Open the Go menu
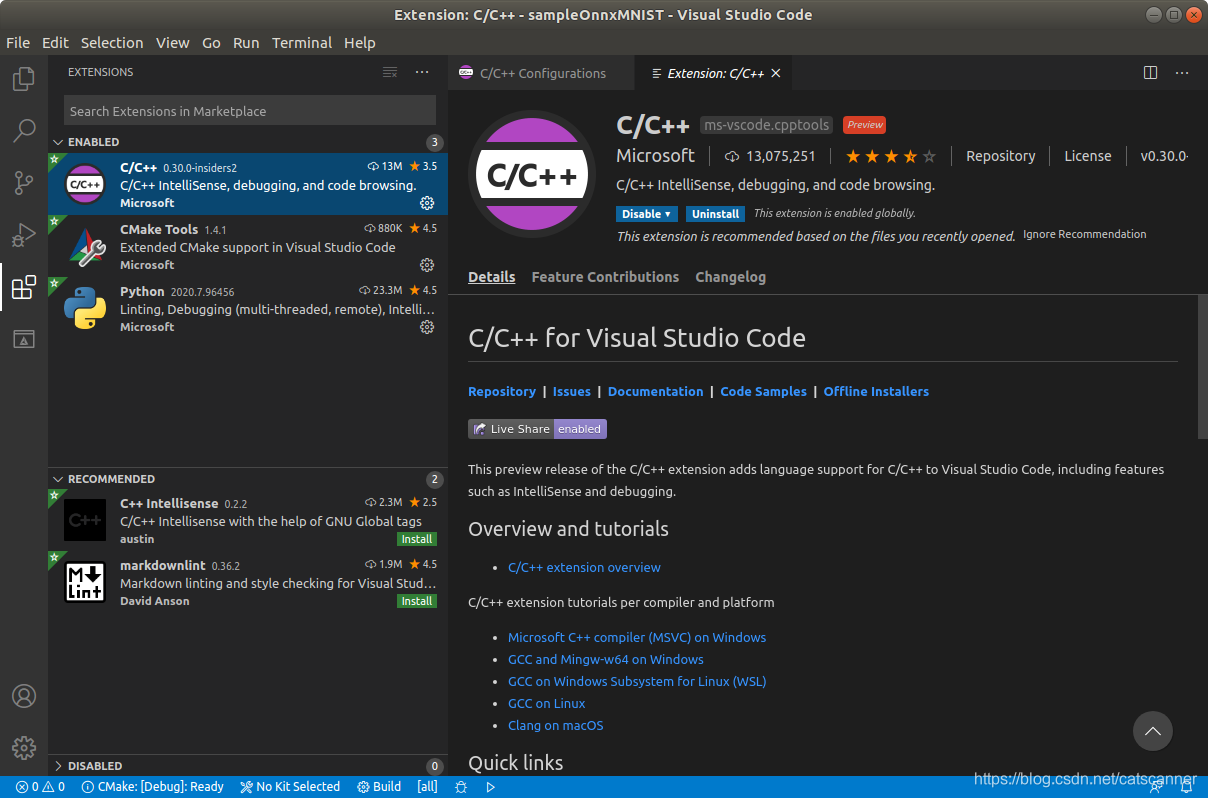This screenshot has height=798, width=1208. tap(211, 43)
